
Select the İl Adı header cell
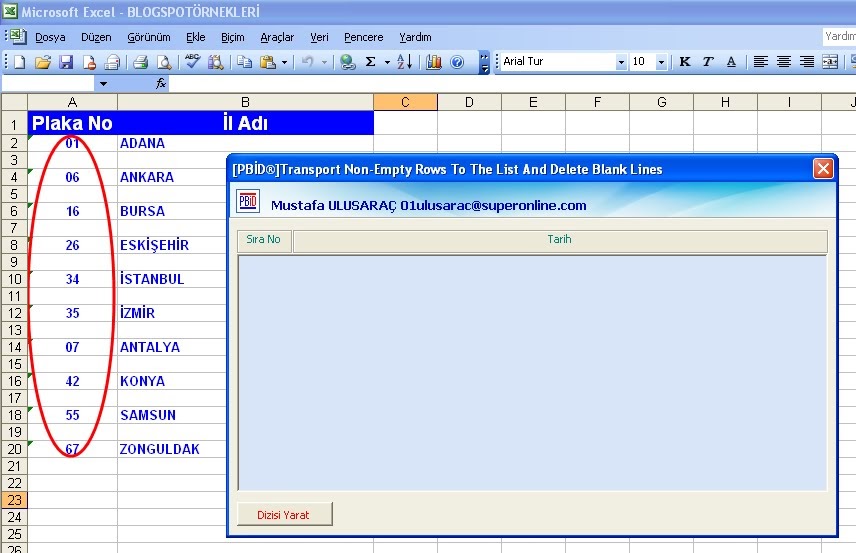[x=245, y=123]
